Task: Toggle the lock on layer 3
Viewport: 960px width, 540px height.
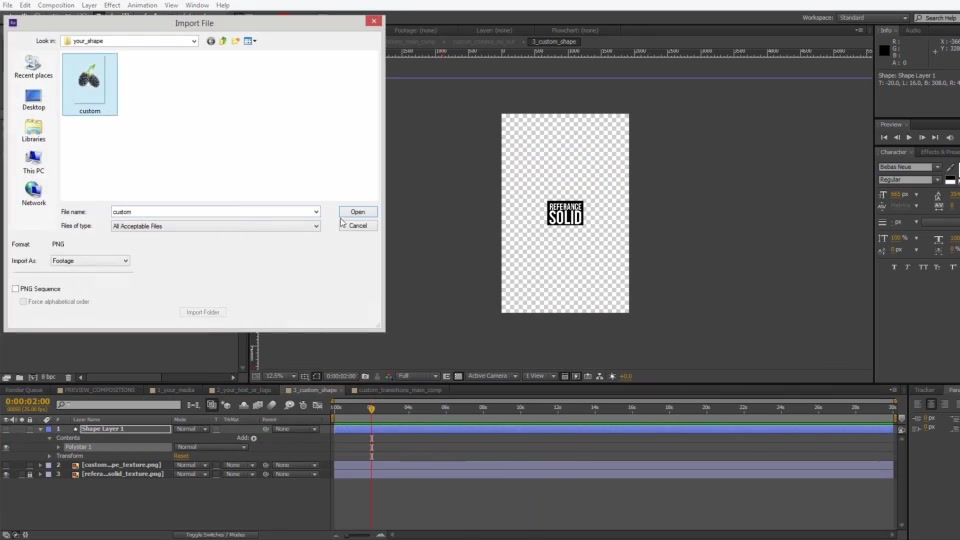Action: click(x=29, y=474)
